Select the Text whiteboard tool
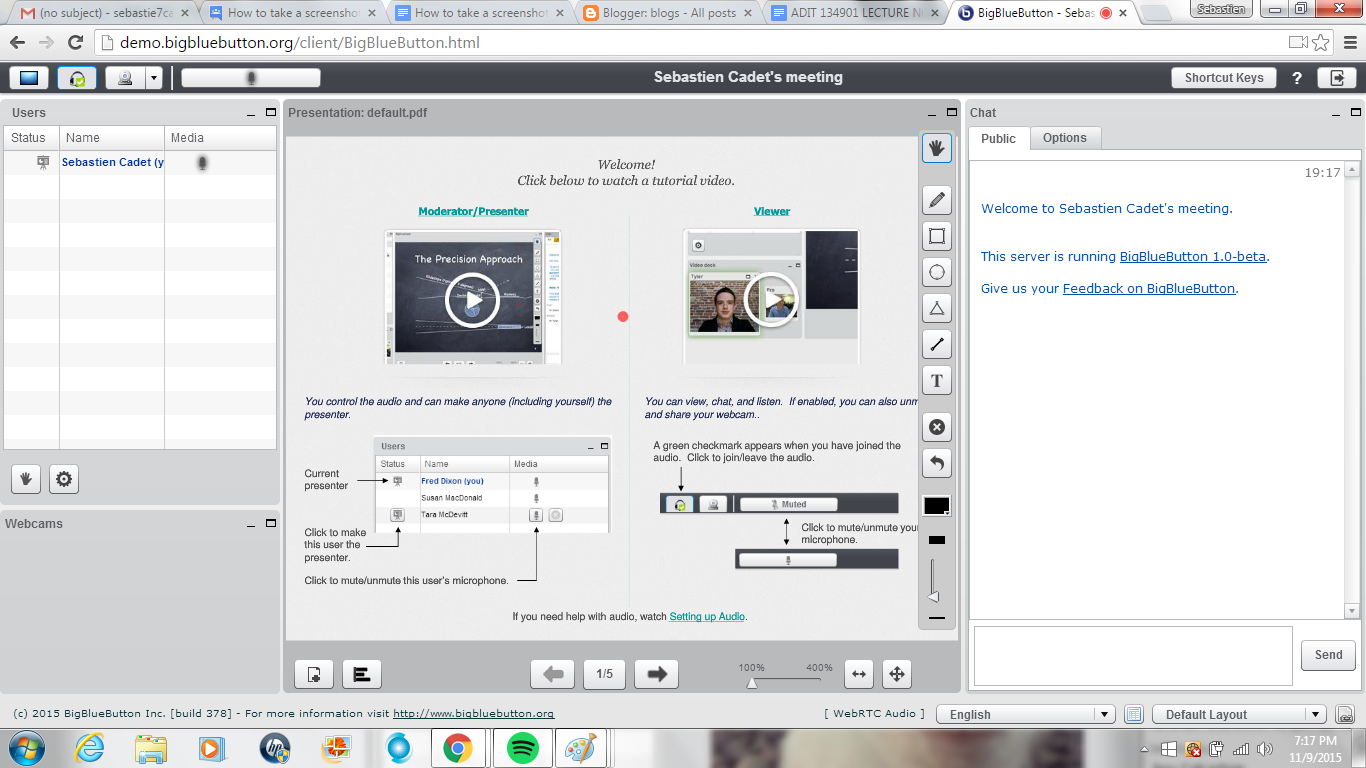 click(936, 380)
